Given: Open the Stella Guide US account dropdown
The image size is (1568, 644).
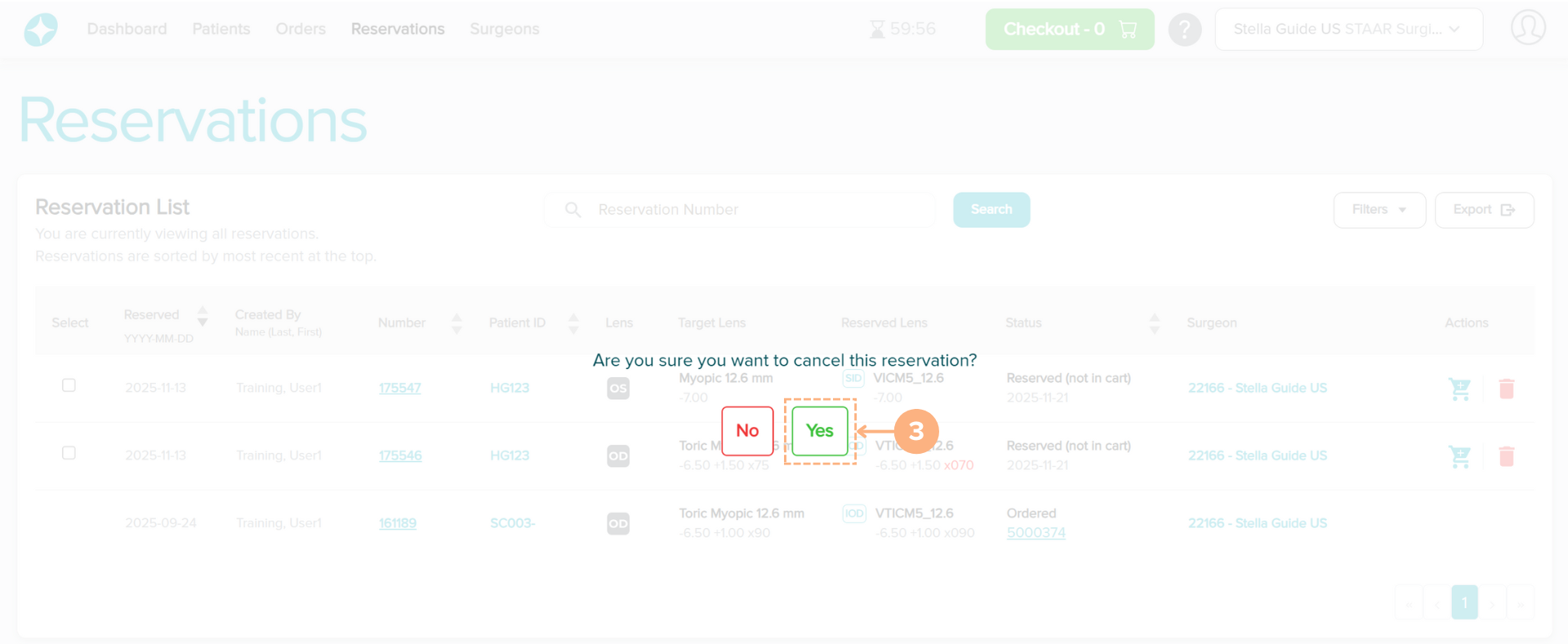Looking at the screenshot, I should [x=1348, y=29].
